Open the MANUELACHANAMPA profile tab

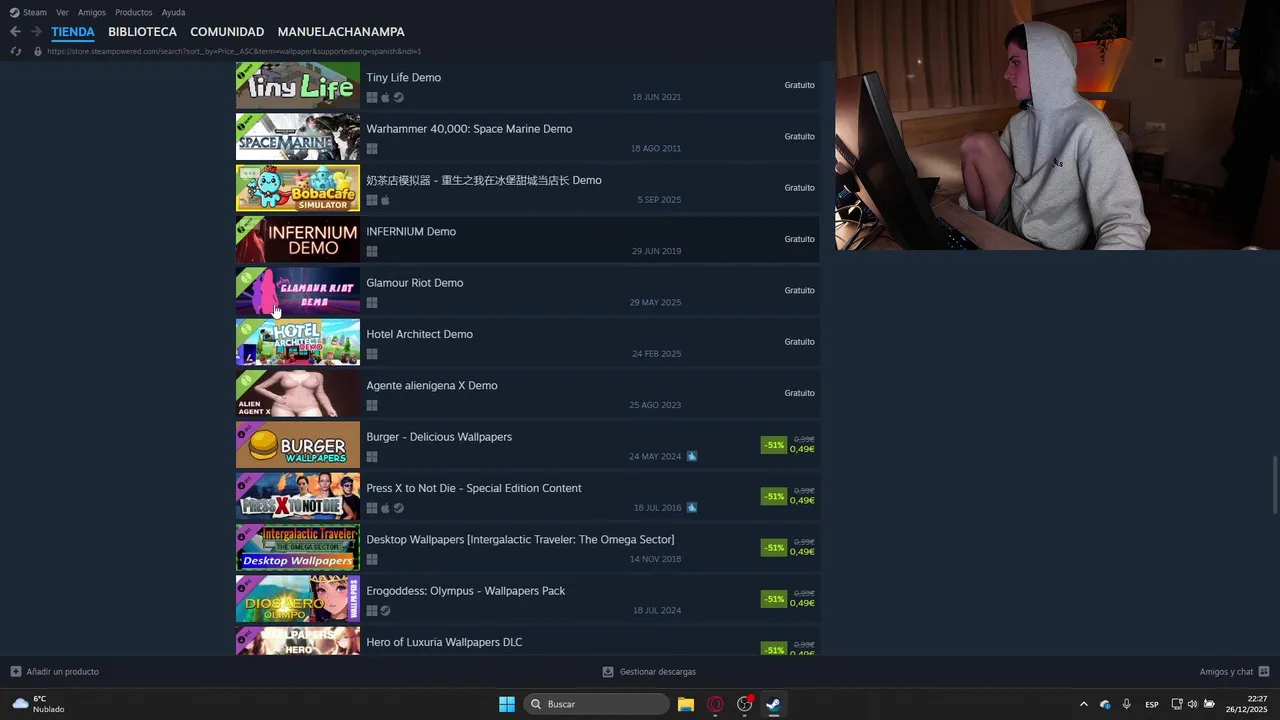(341, 32)
